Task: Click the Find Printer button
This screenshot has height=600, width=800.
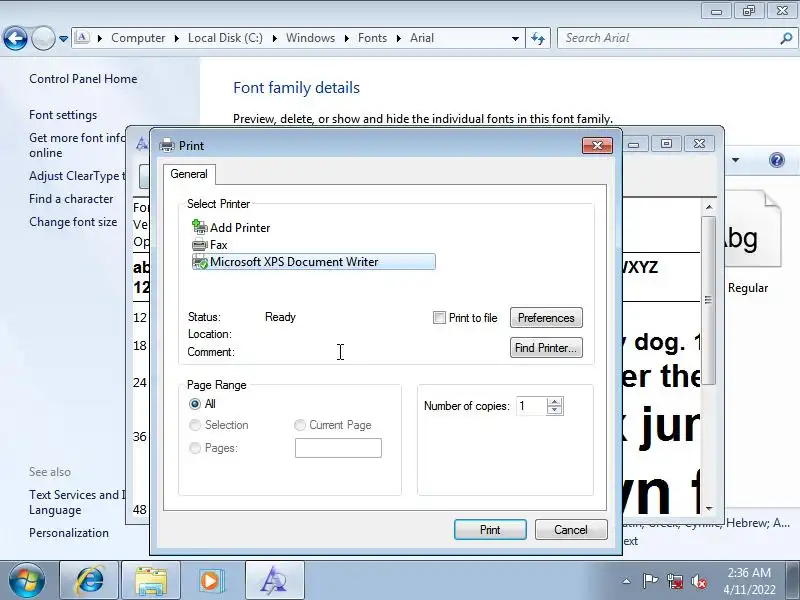Action: (x=546, y=348)
